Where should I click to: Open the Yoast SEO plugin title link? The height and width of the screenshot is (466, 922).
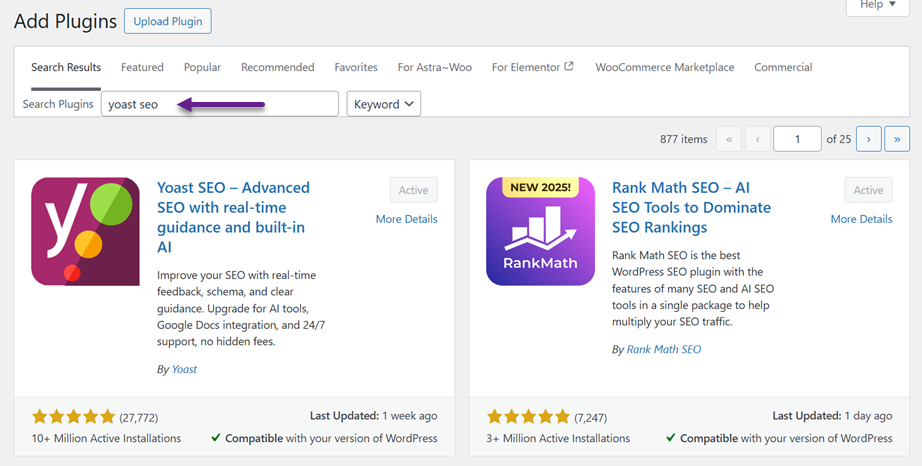pyautogui.click(x=233, y=217)
